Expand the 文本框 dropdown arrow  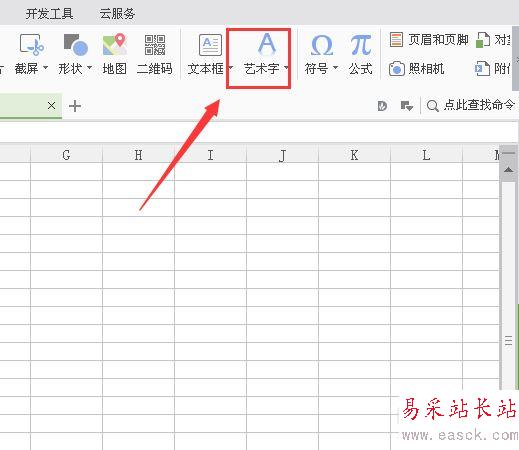pyautogui.click(x=230, y=68)
